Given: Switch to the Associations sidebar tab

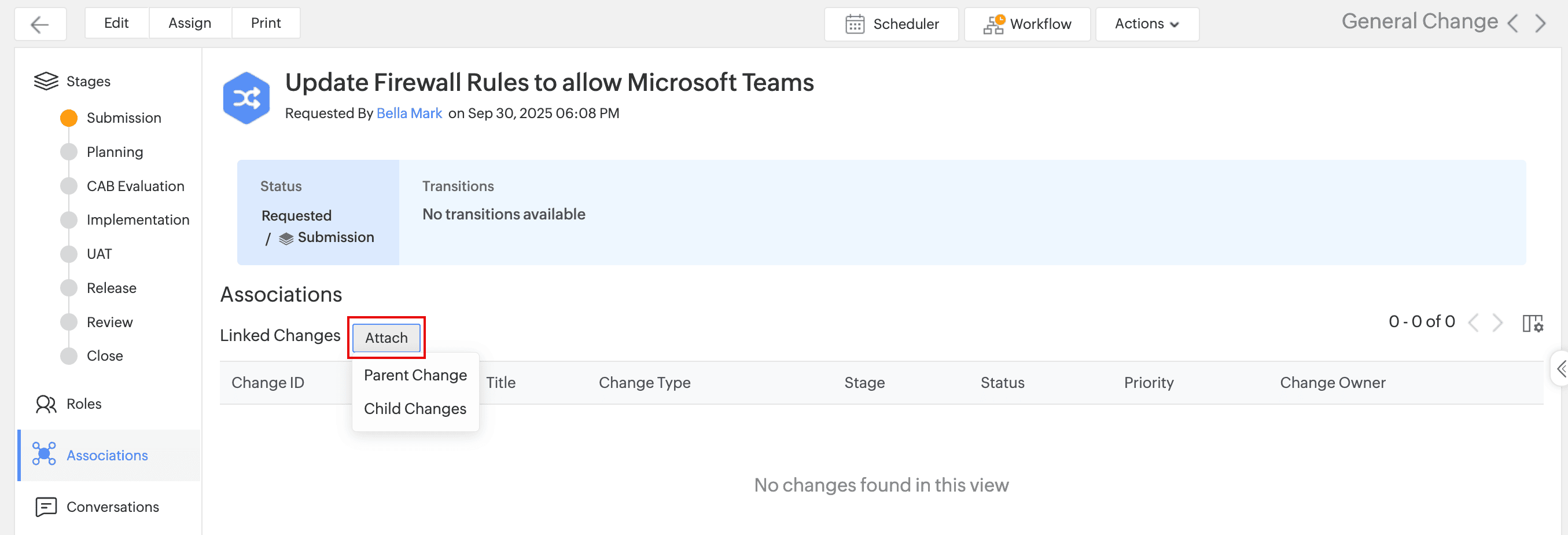Looking at the screenshot, I should tap(107, 456).
